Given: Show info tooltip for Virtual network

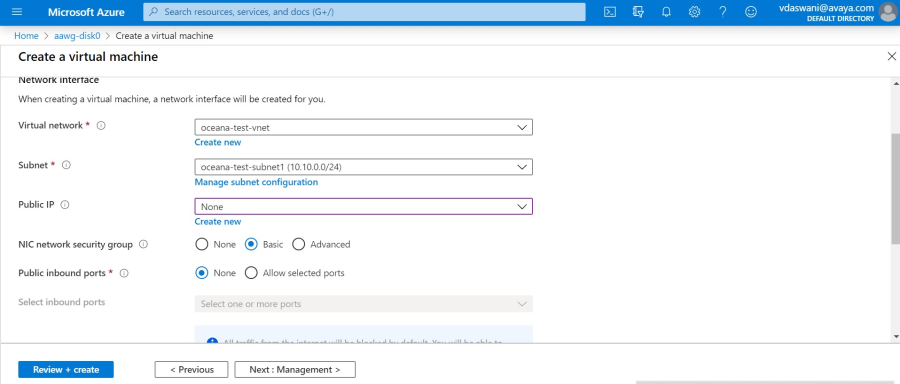Looking at the screenshot, I should [x=101, y=125].
